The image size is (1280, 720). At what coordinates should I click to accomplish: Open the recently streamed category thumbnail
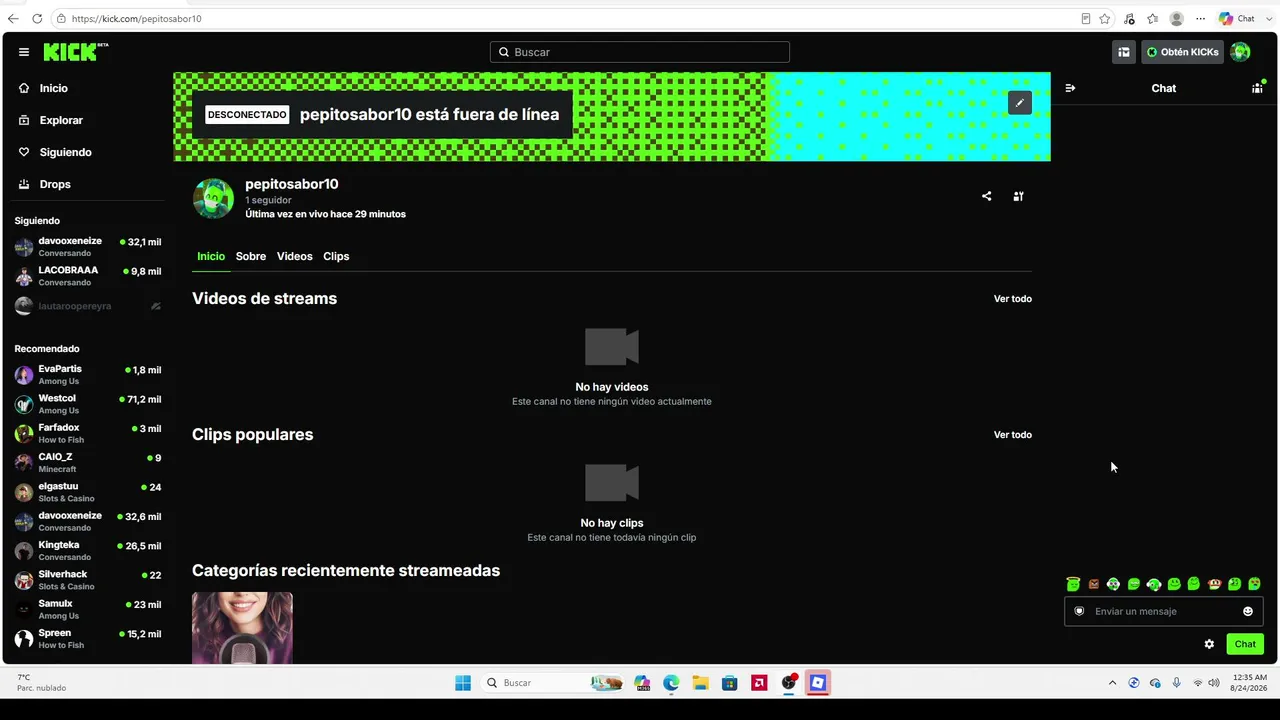[242, 628]
